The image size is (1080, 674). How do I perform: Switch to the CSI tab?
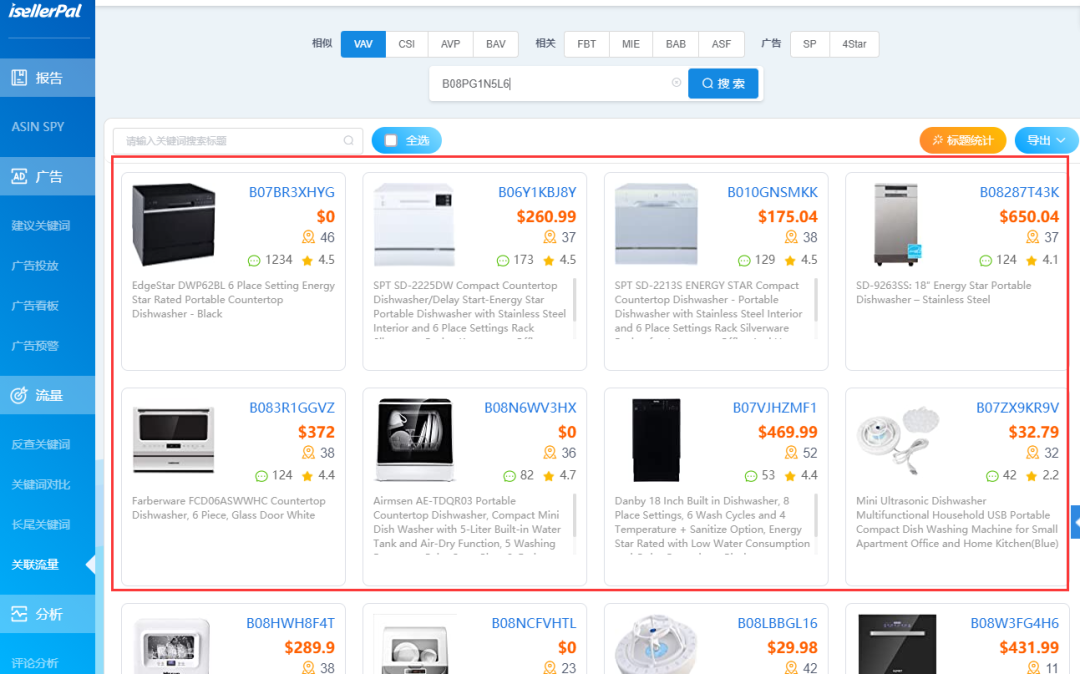tap(406, 44)
